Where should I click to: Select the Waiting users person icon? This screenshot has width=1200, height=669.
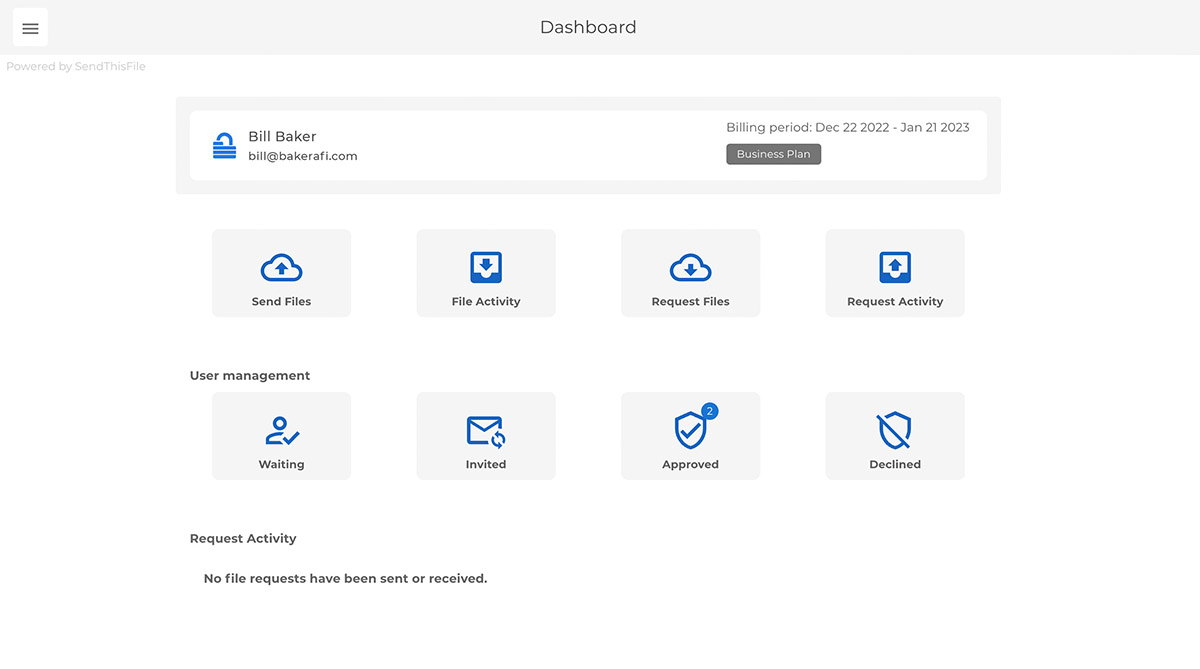point(281,431)
